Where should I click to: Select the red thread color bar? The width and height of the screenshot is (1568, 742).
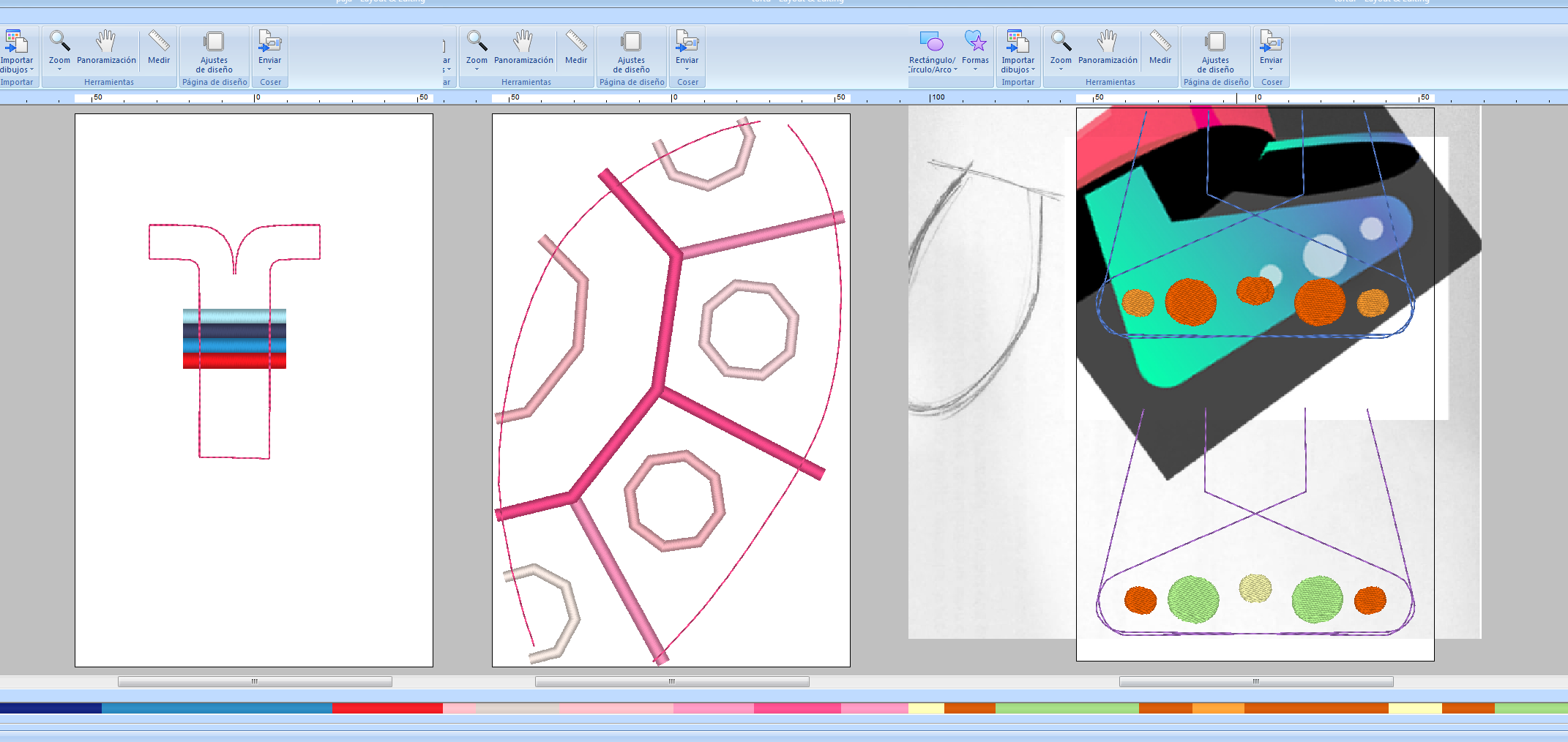387,708
